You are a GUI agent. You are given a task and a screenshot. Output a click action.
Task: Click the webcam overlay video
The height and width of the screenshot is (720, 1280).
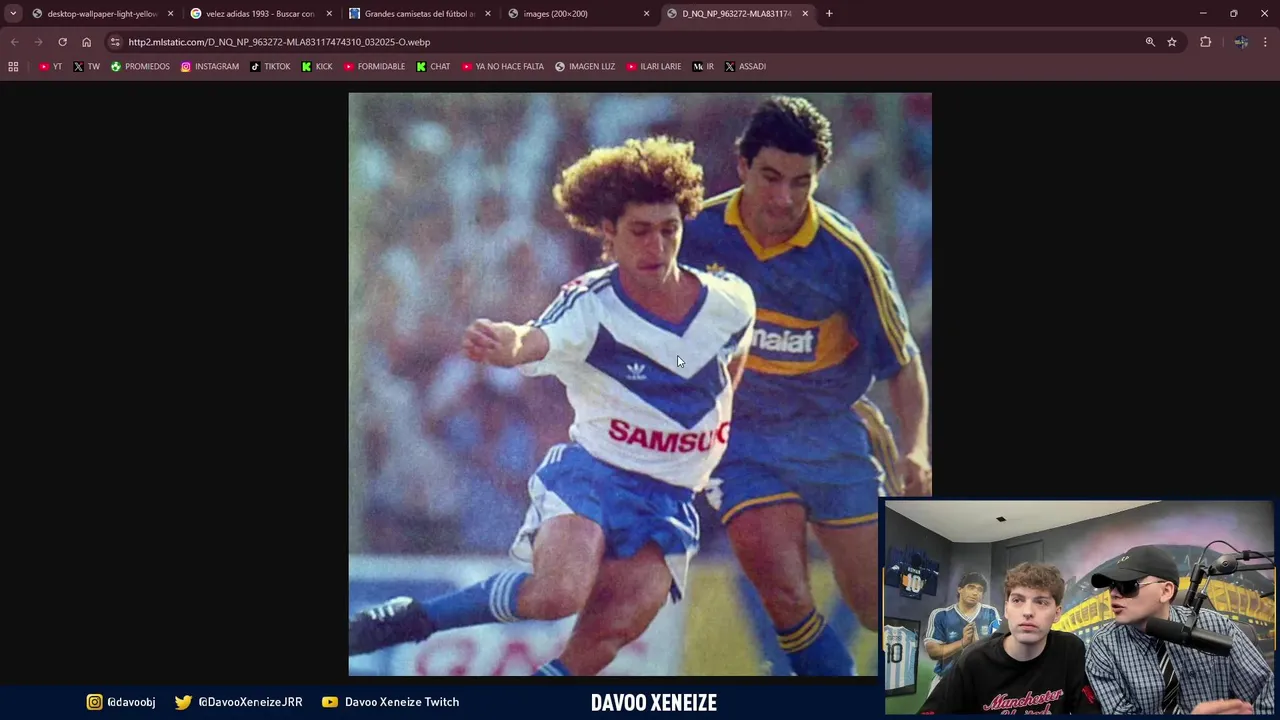[x=1079, y=607]
